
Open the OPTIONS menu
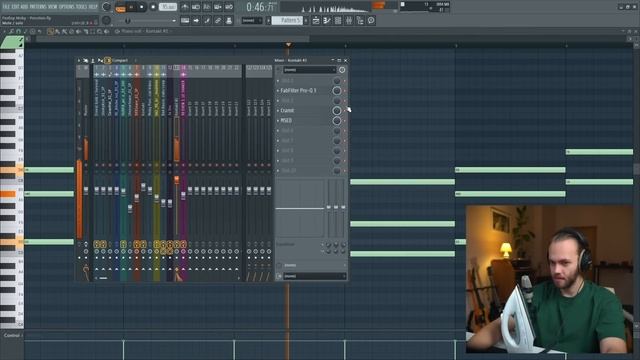click(x=68, y=7)
